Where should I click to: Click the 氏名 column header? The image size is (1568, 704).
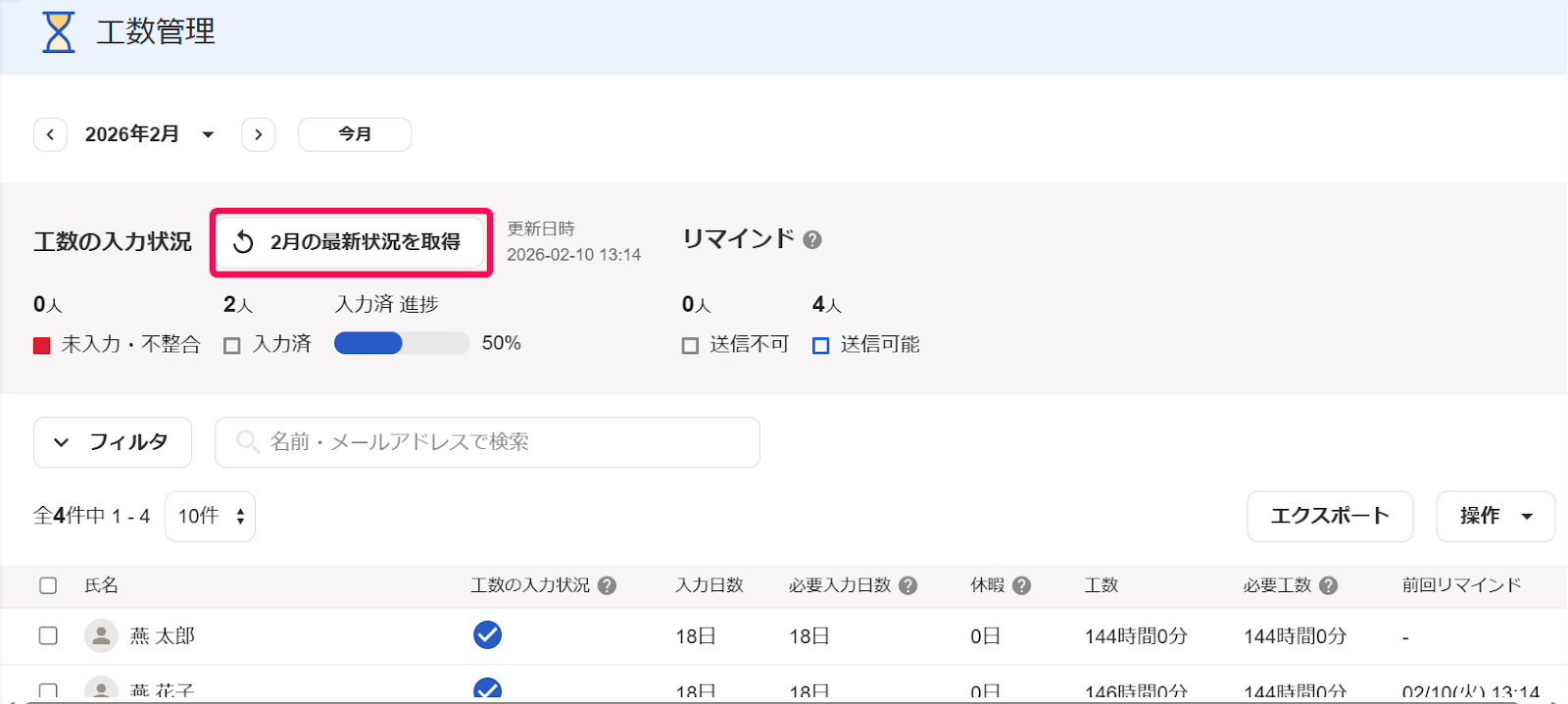tap(101, 585)
